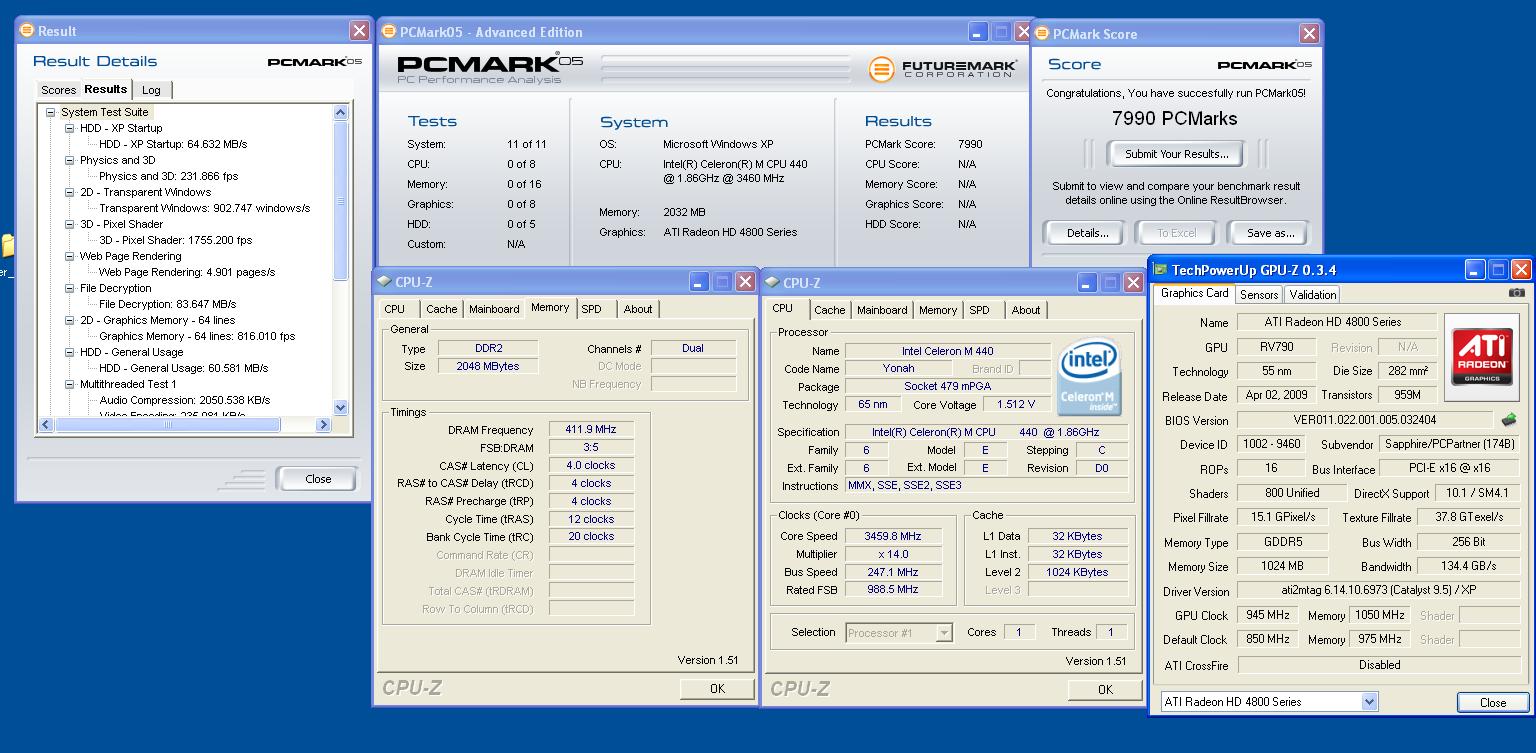Image resolution: width=1536 pixels, height=753 pixels.
Task: Click the partially hidden desktop folder icon
Action: coord(6,245)
